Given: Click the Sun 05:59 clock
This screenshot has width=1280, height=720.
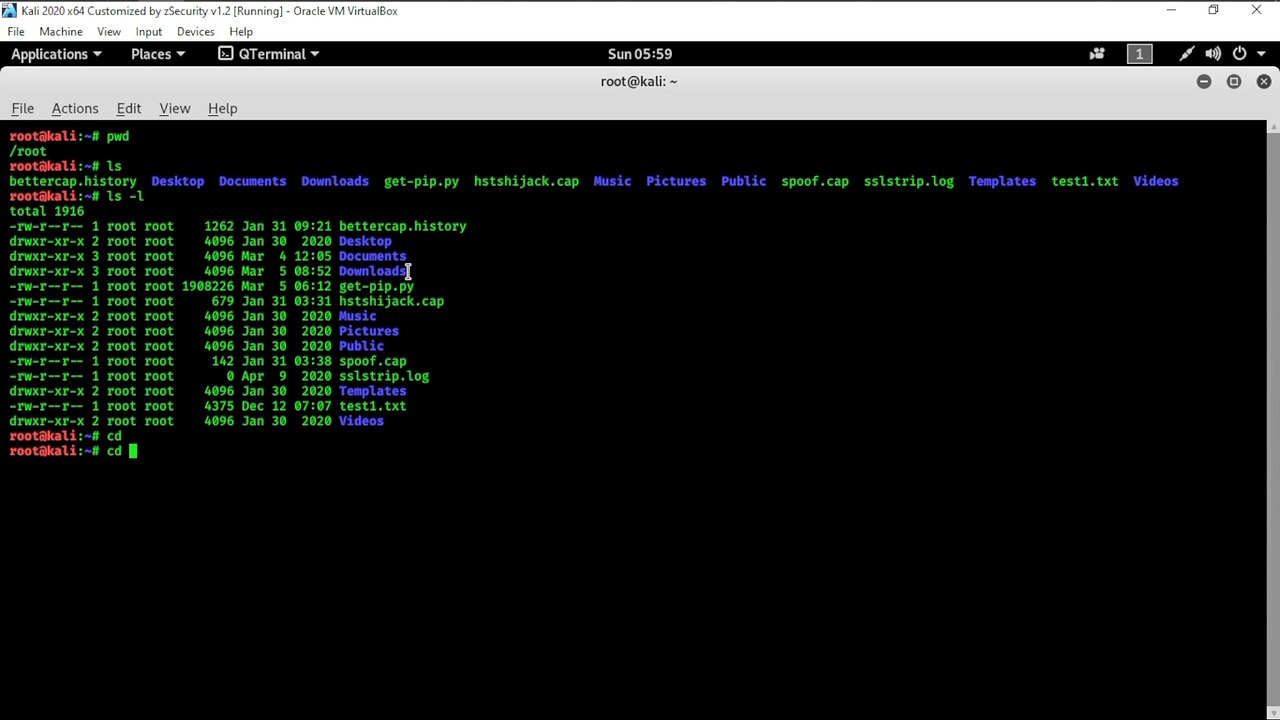Looking at the screenshot, I should point(640,54).
